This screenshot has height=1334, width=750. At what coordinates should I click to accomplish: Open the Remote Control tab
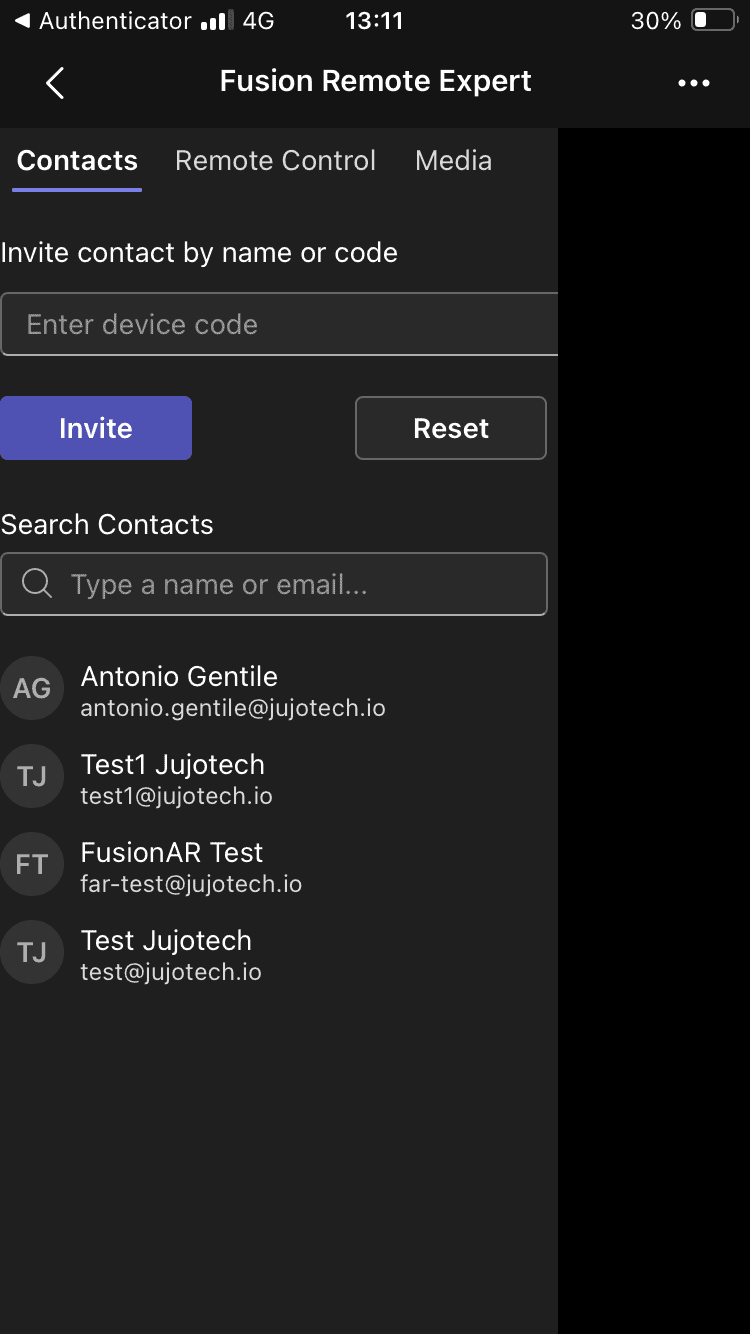pyautogui.click(x=275, y=161)
